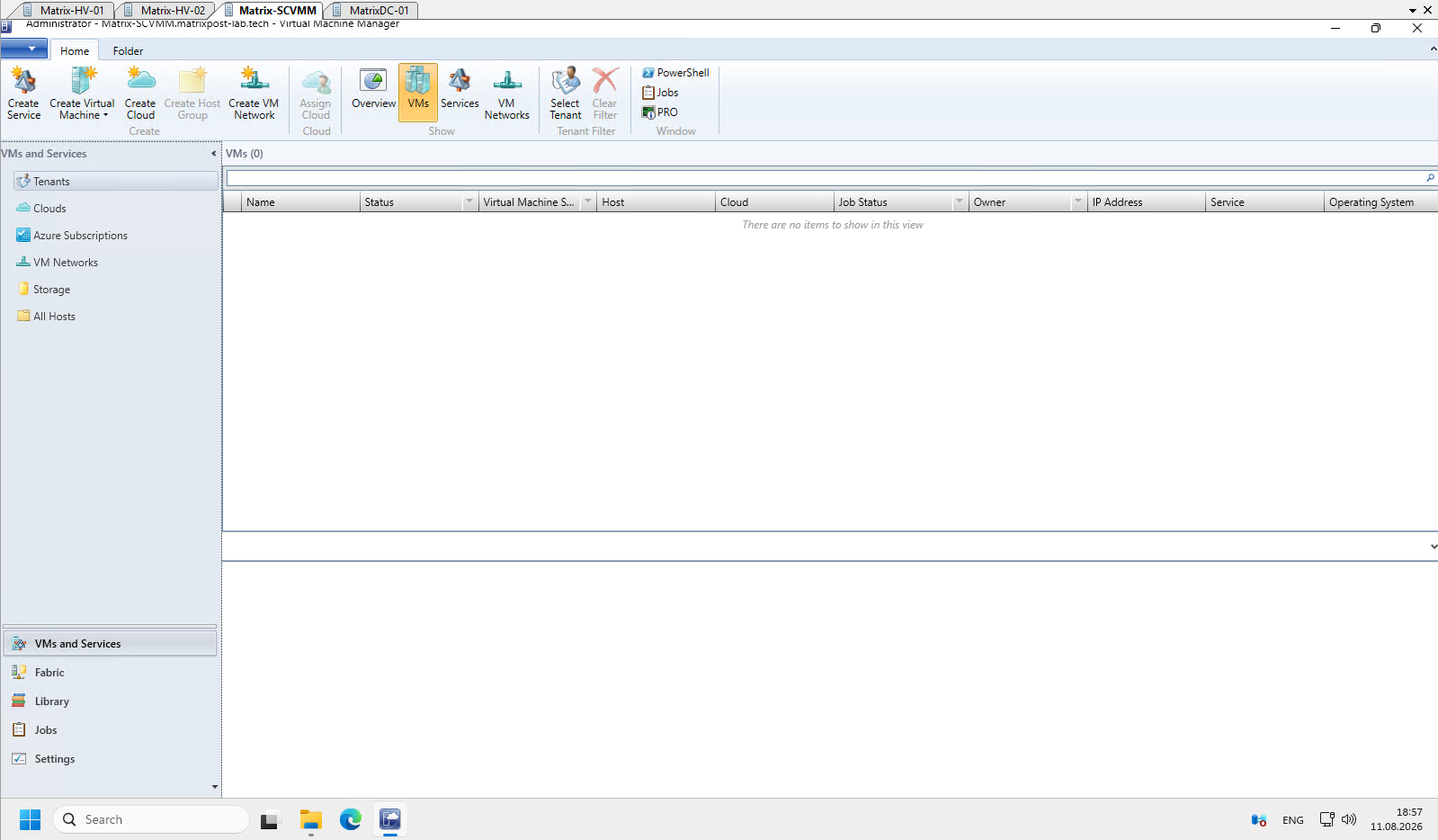Sort by the Name column header

300,202
